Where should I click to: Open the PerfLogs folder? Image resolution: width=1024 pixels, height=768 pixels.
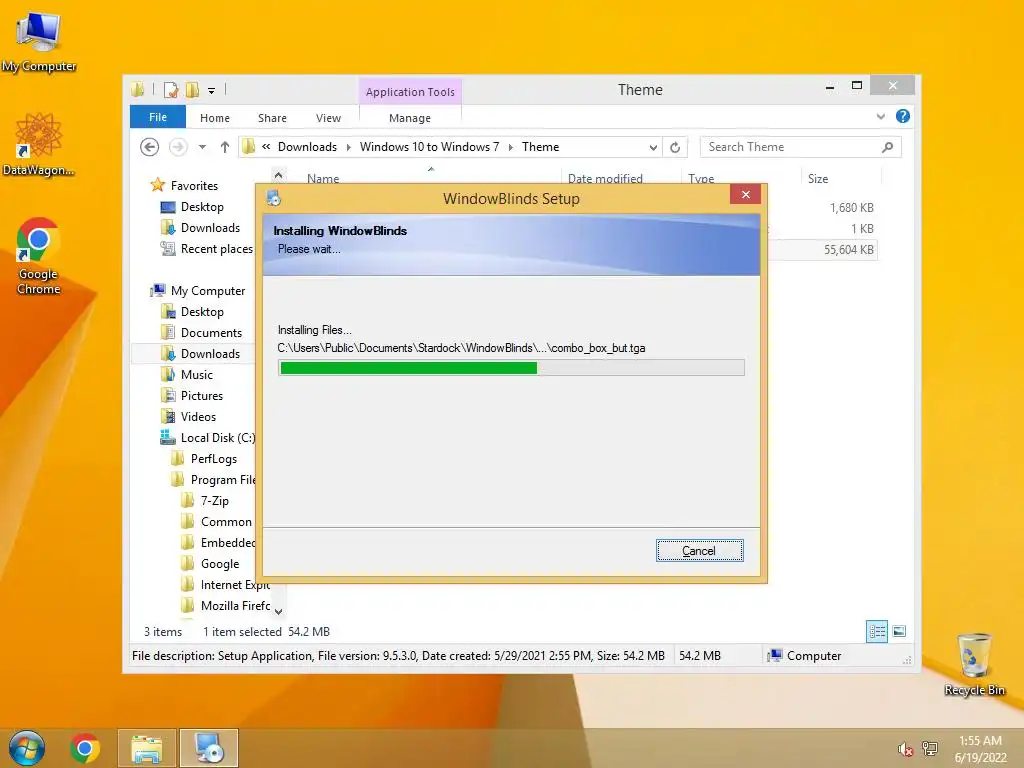214,458
